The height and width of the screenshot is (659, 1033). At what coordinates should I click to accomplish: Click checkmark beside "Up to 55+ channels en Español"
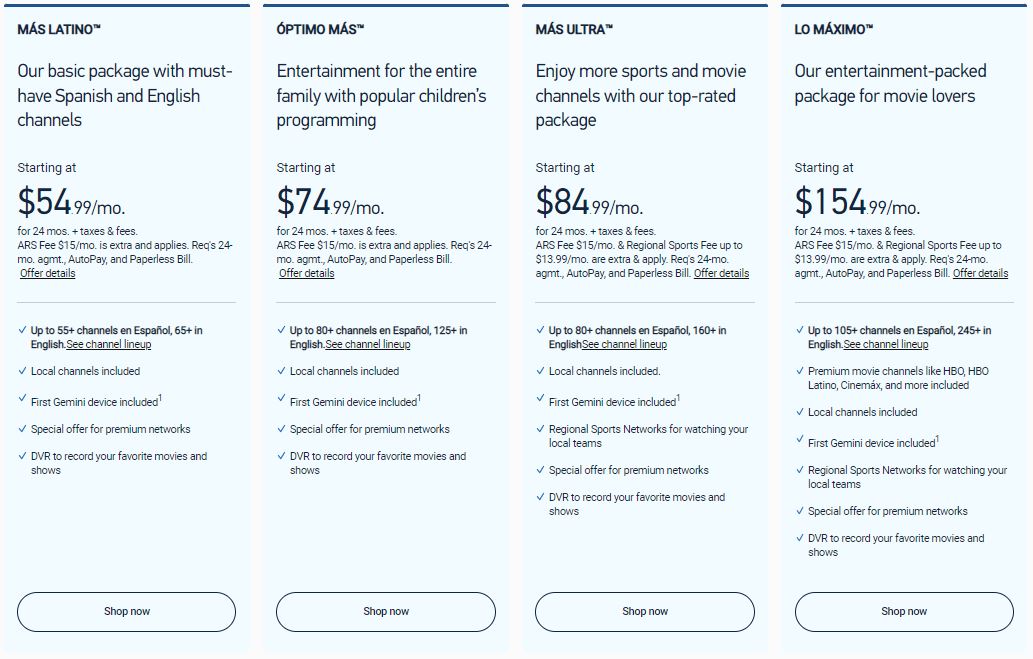pyautogui.click(x=22, y=330)
